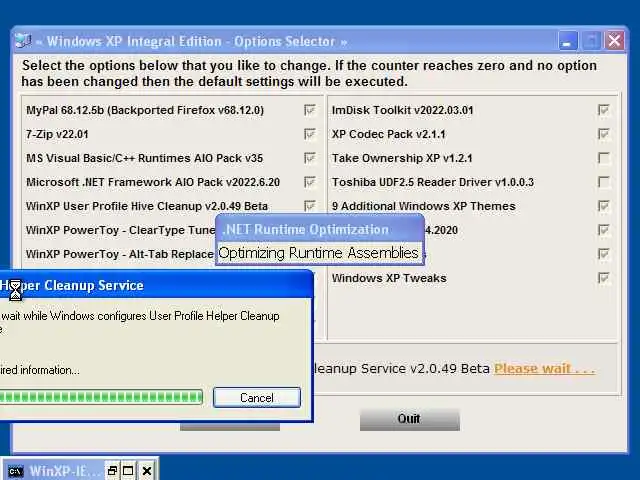Image resolution: width=640 pixels, height=480 pixels.
Task: Enable Toshiba UDF2.5 Reader Driver checkbox
Action: tap(604, 182)
